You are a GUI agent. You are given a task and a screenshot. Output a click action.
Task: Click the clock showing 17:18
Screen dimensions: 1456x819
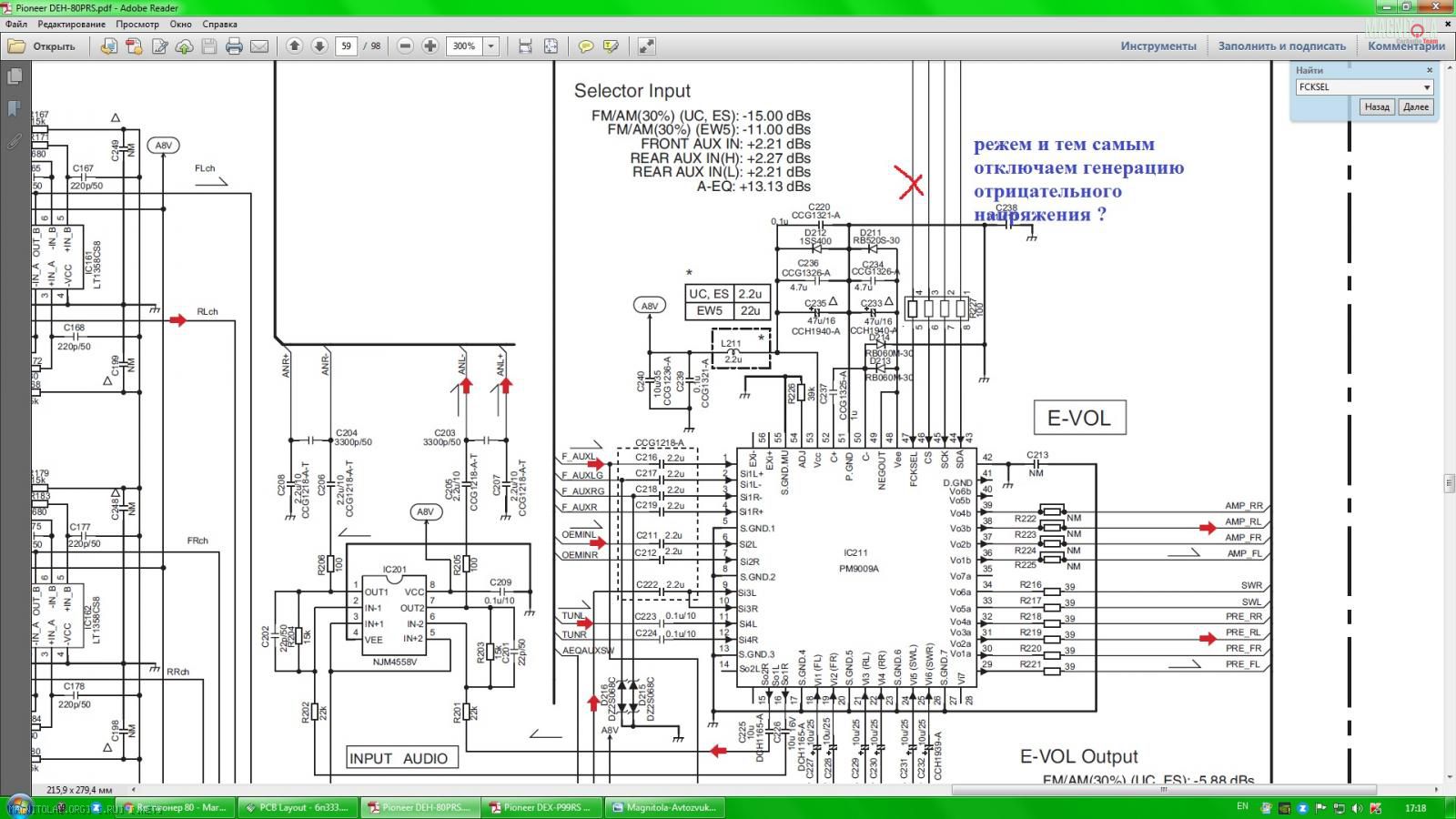coord(1415,807)
